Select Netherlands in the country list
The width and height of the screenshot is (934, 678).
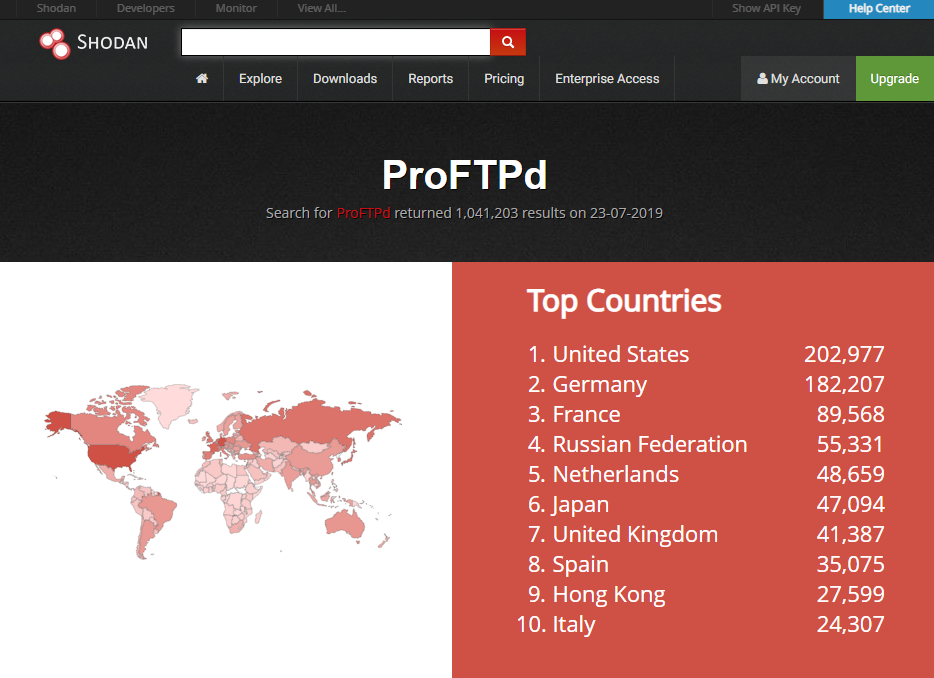[x=615, y=474]
